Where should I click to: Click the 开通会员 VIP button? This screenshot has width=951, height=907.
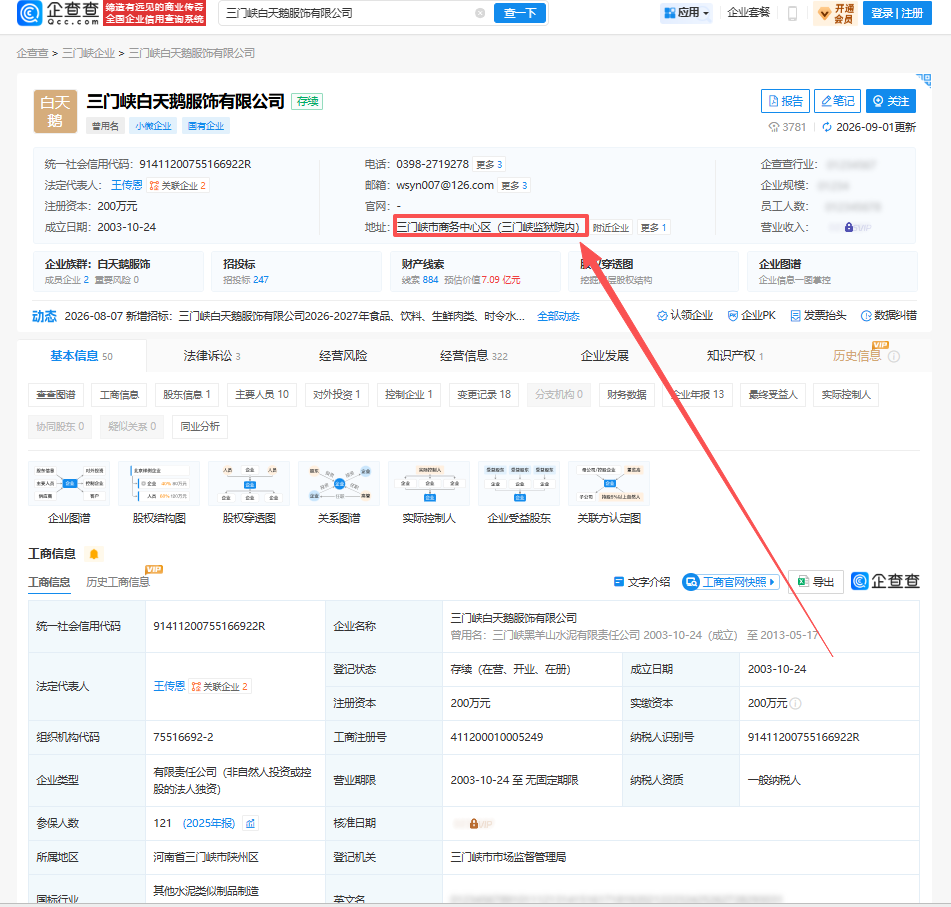pyautogui.click(x=836, y=13)
